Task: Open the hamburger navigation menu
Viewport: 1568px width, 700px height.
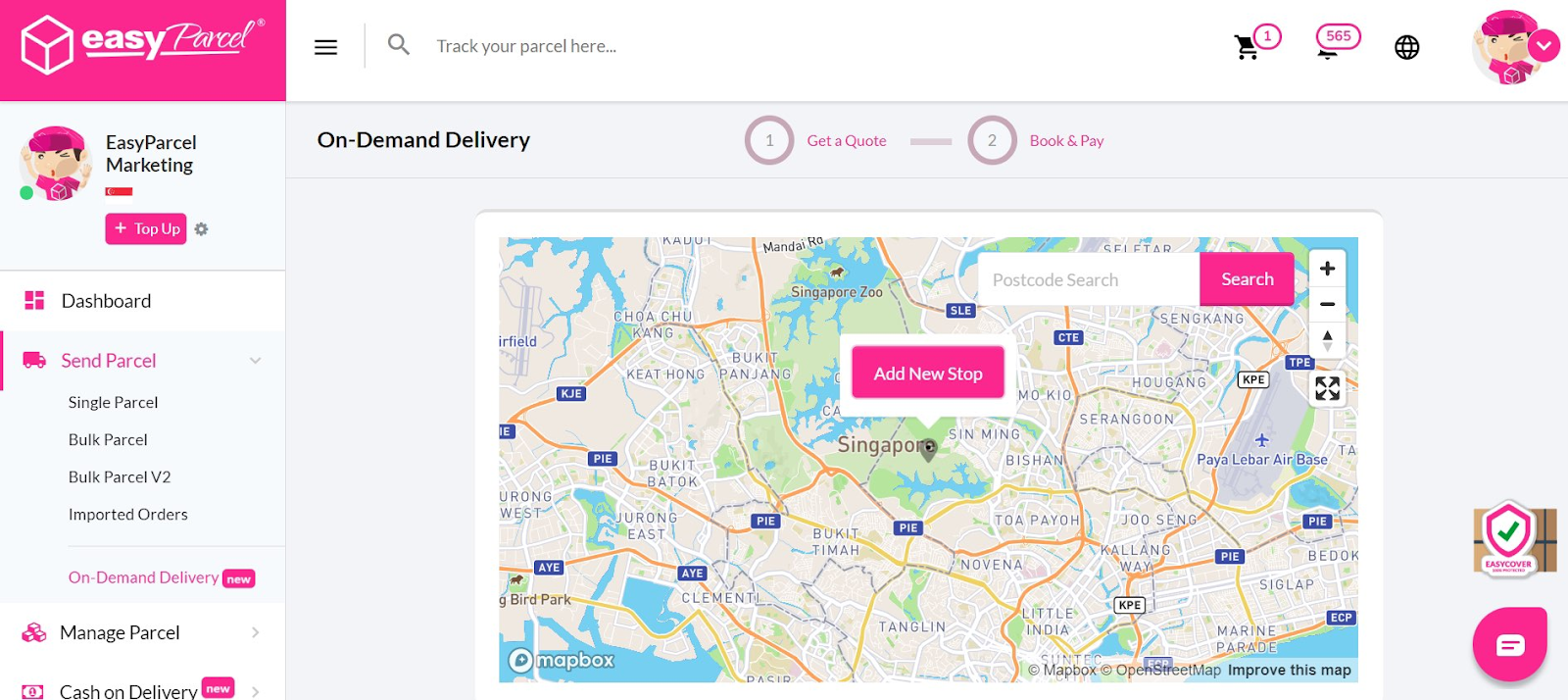Action: [324, 46]
